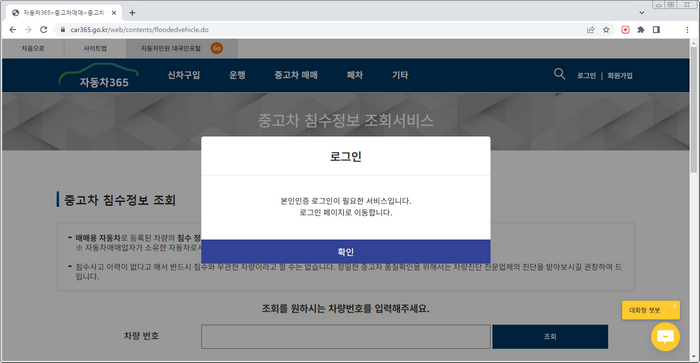Open Chrome three-dot menu

coord(687,29)
